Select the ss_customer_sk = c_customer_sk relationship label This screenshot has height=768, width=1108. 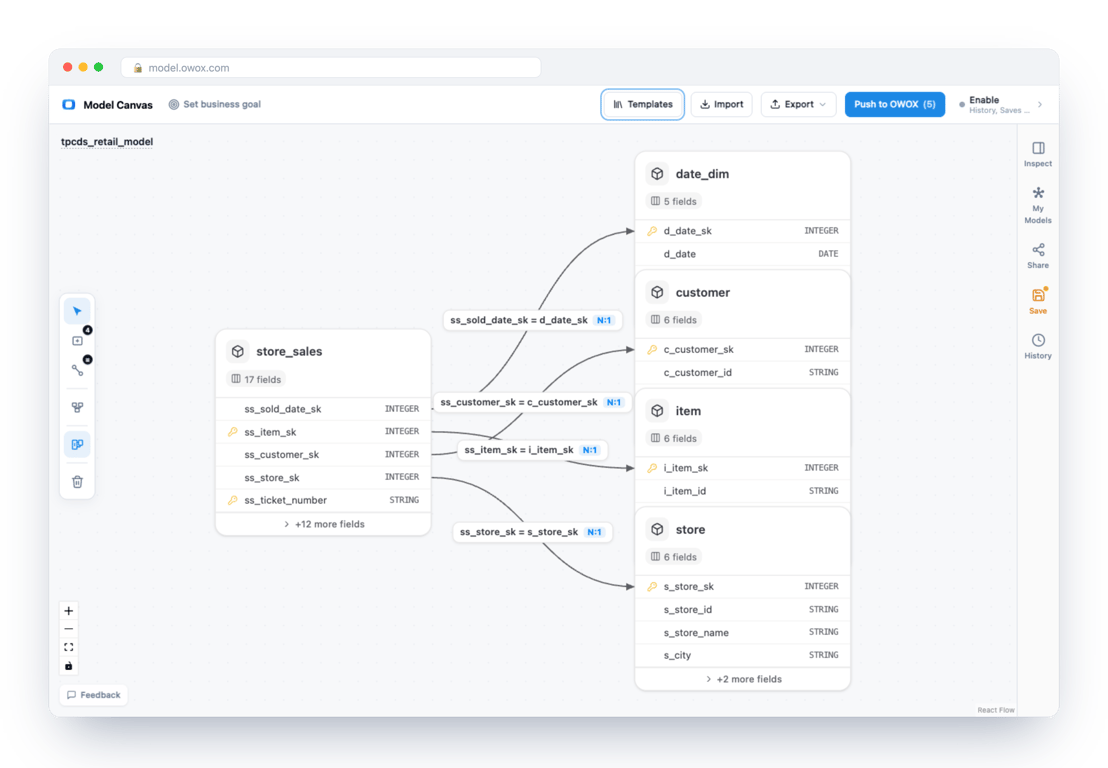pyautogui.click(x=531, y=402)
